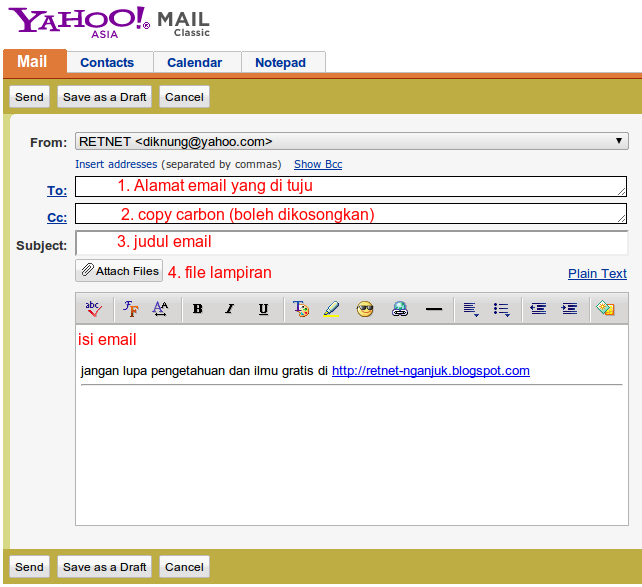Toggle italic formatting
The image size is (642, 587).
click(230, 309)
